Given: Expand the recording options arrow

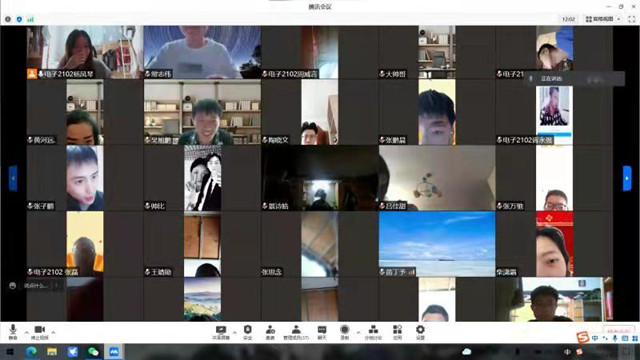Looking at the screenshot, I should (x=358, y=333).
